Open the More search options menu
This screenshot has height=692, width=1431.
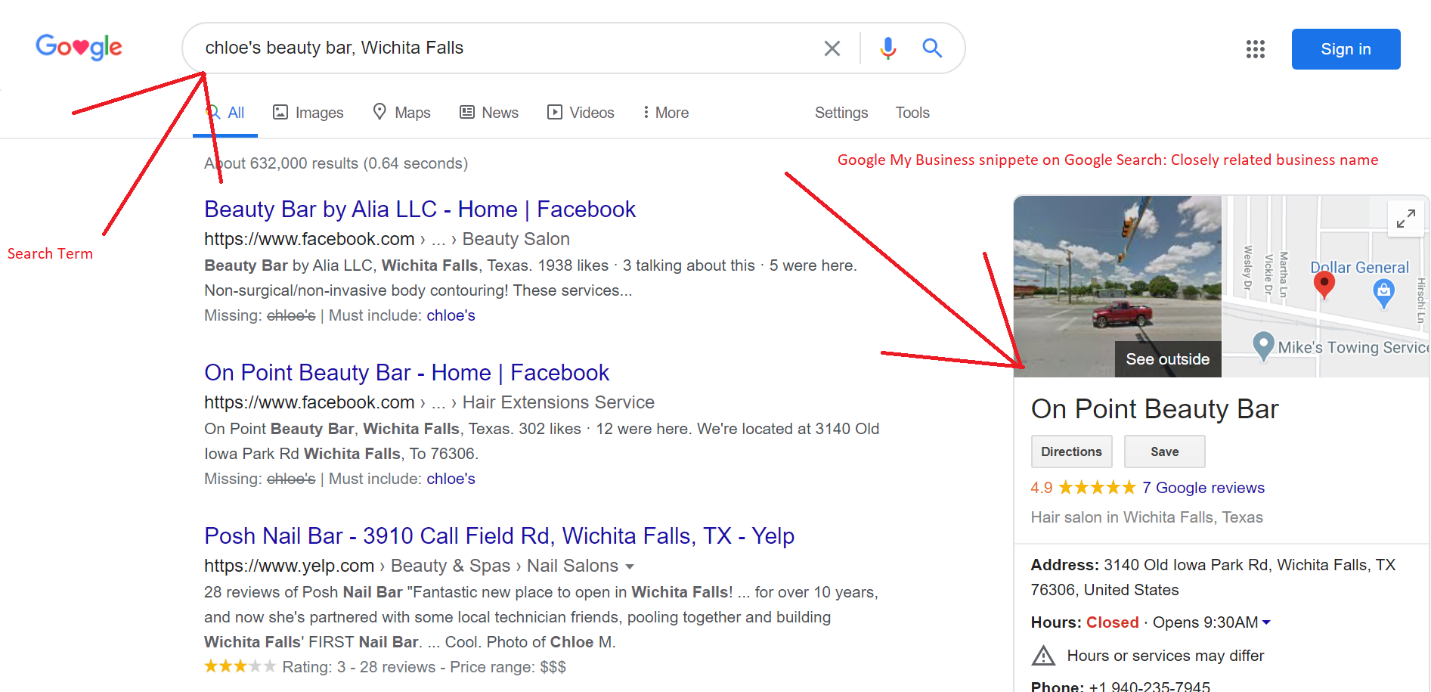[666, 113]
